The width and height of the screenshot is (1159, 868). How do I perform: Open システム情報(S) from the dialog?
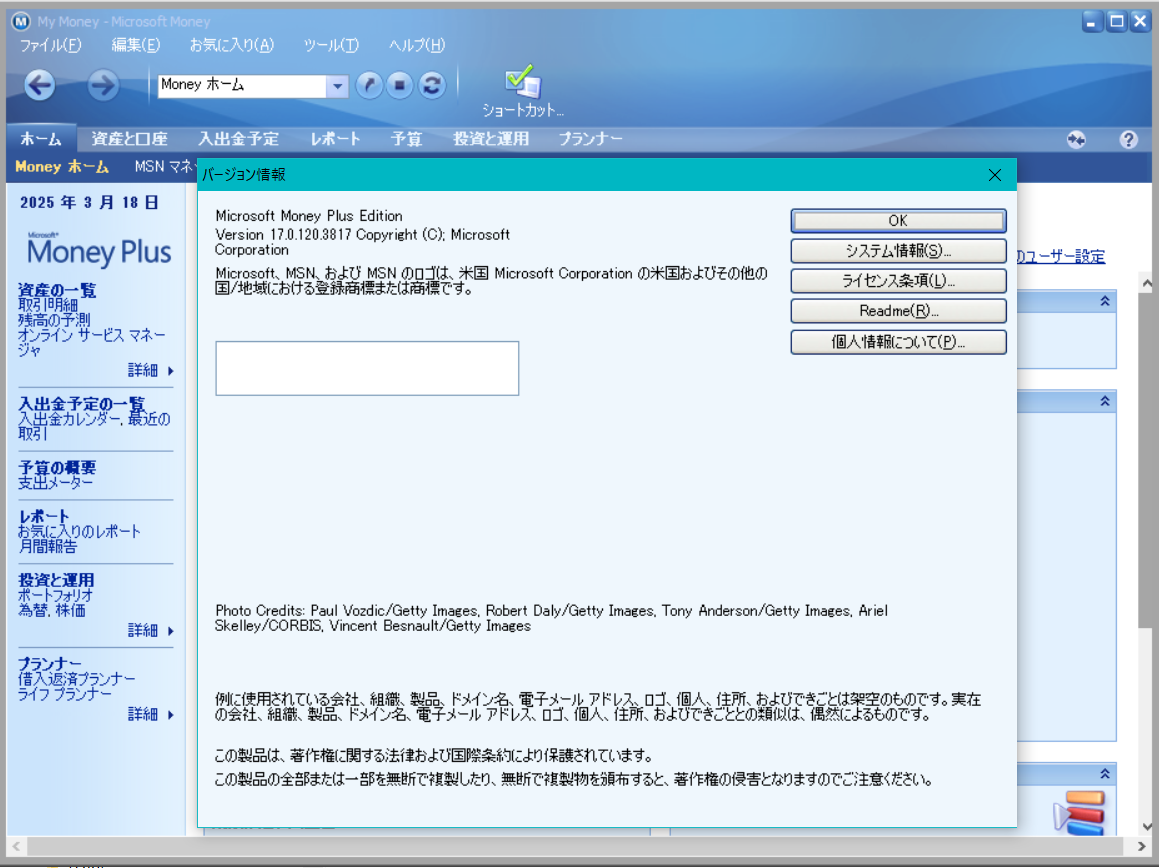pos(898,251)
